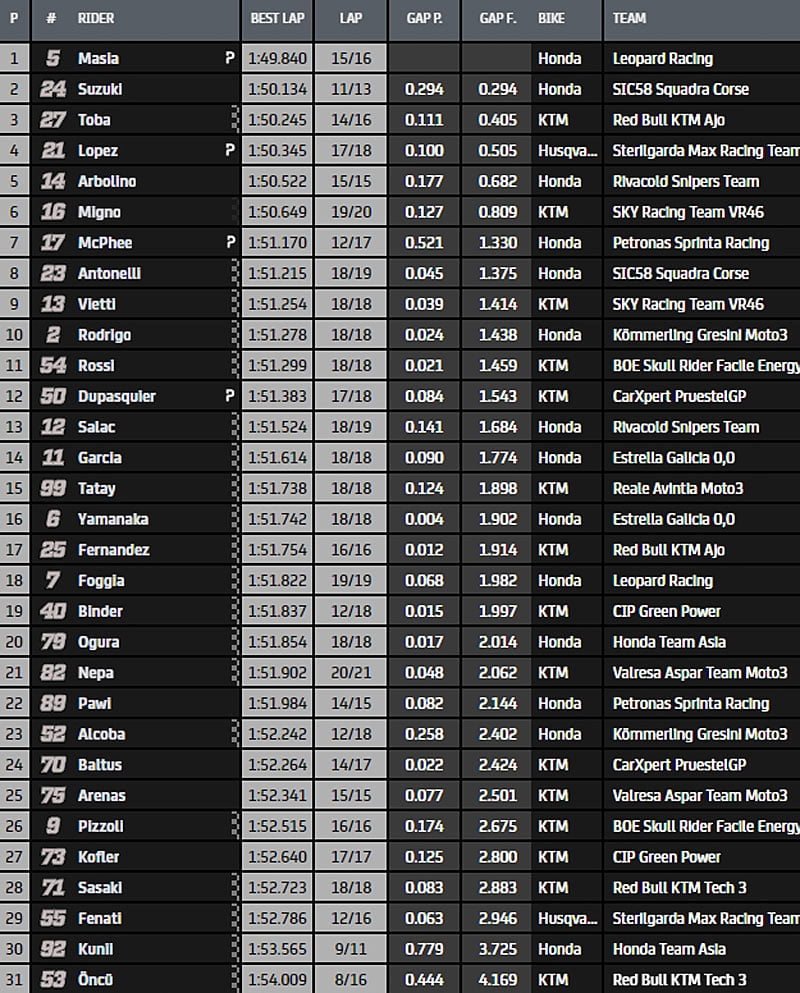This screenshot has height=993, width=800.
Task: Click the GAP F. column header
Action: pos(497,18)
